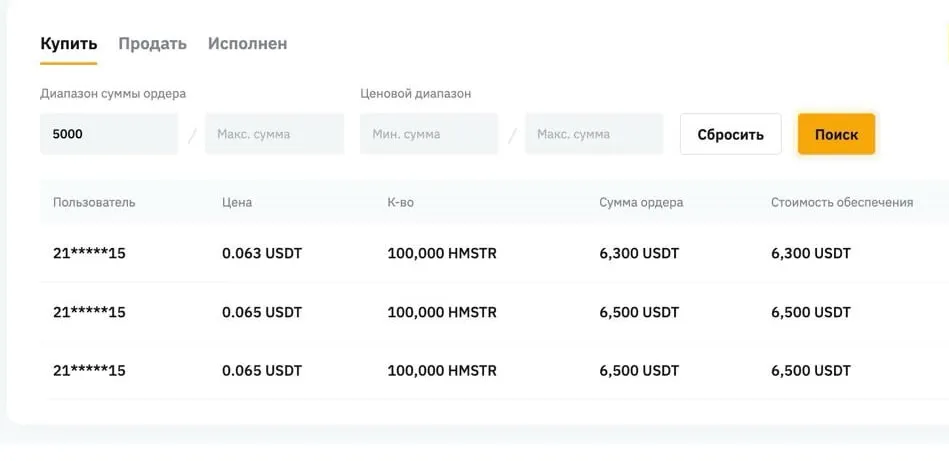This screenshot has width=949, height=461.
Task: Click 6,300 USDT under Сумма ордера
Action: pos(639,254)
